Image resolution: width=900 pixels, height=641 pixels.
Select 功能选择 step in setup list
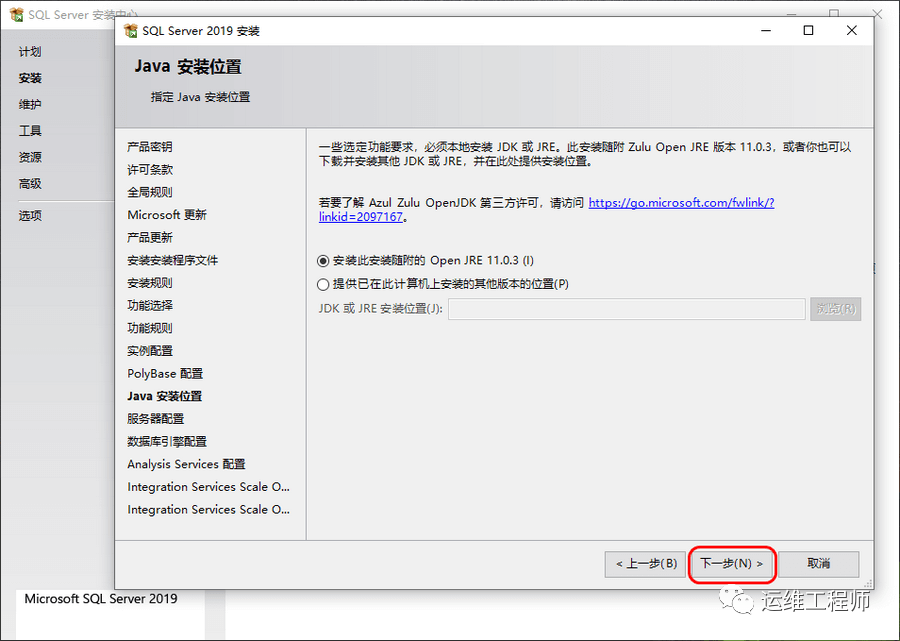tap(150, 306)
